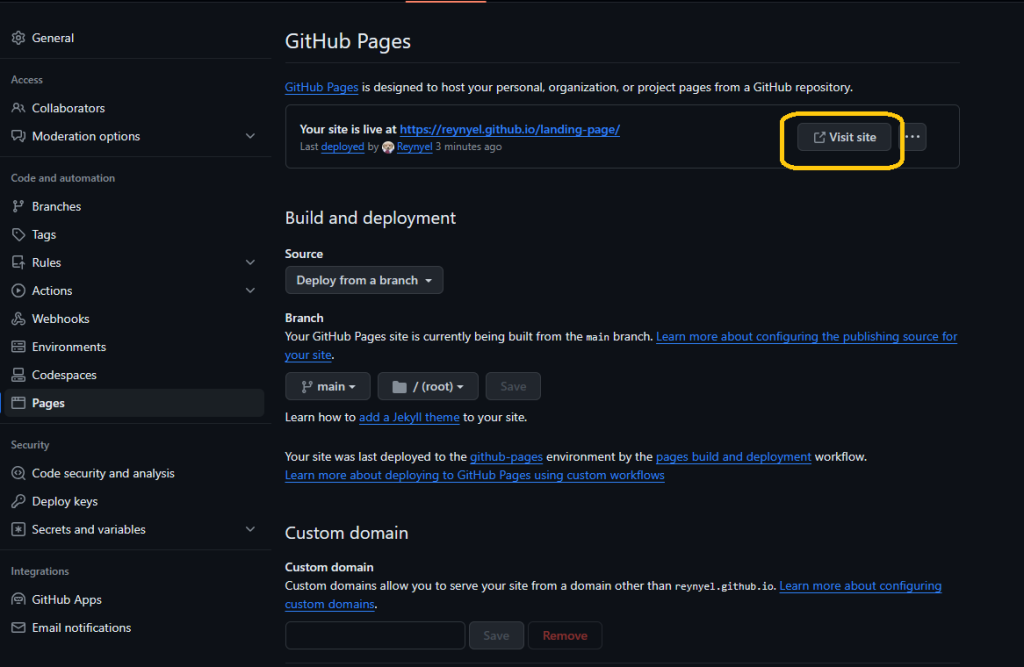Expand the Actions section chevron

(x=250, y=291)
